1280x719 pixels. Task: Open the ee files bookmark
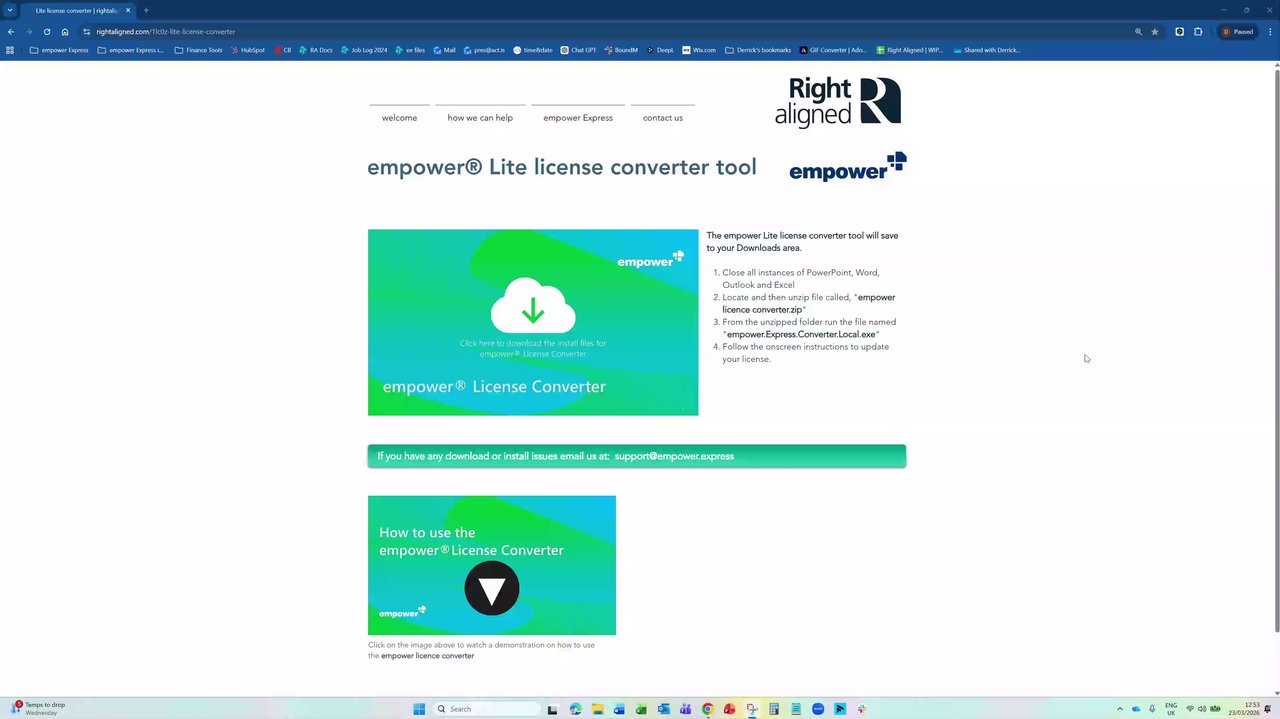(x=410, y=50)
